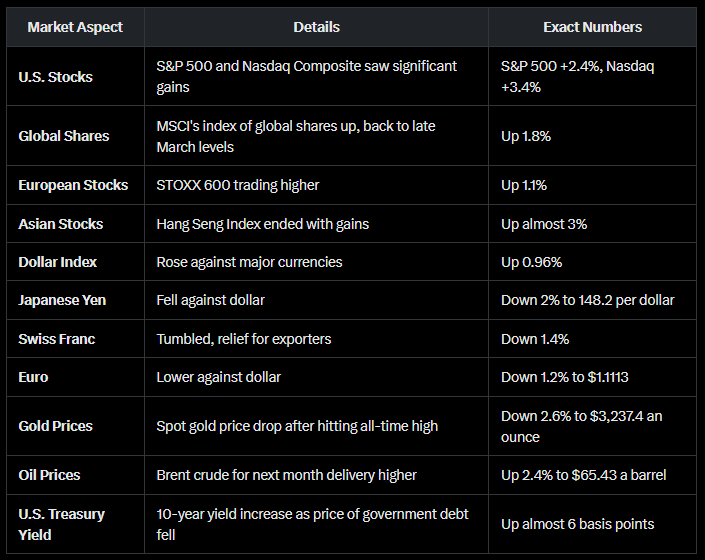Select 'Down 2% to 148.2 per dollar' cell
Viewport: 705px width, 560px height.
point(588,300)
